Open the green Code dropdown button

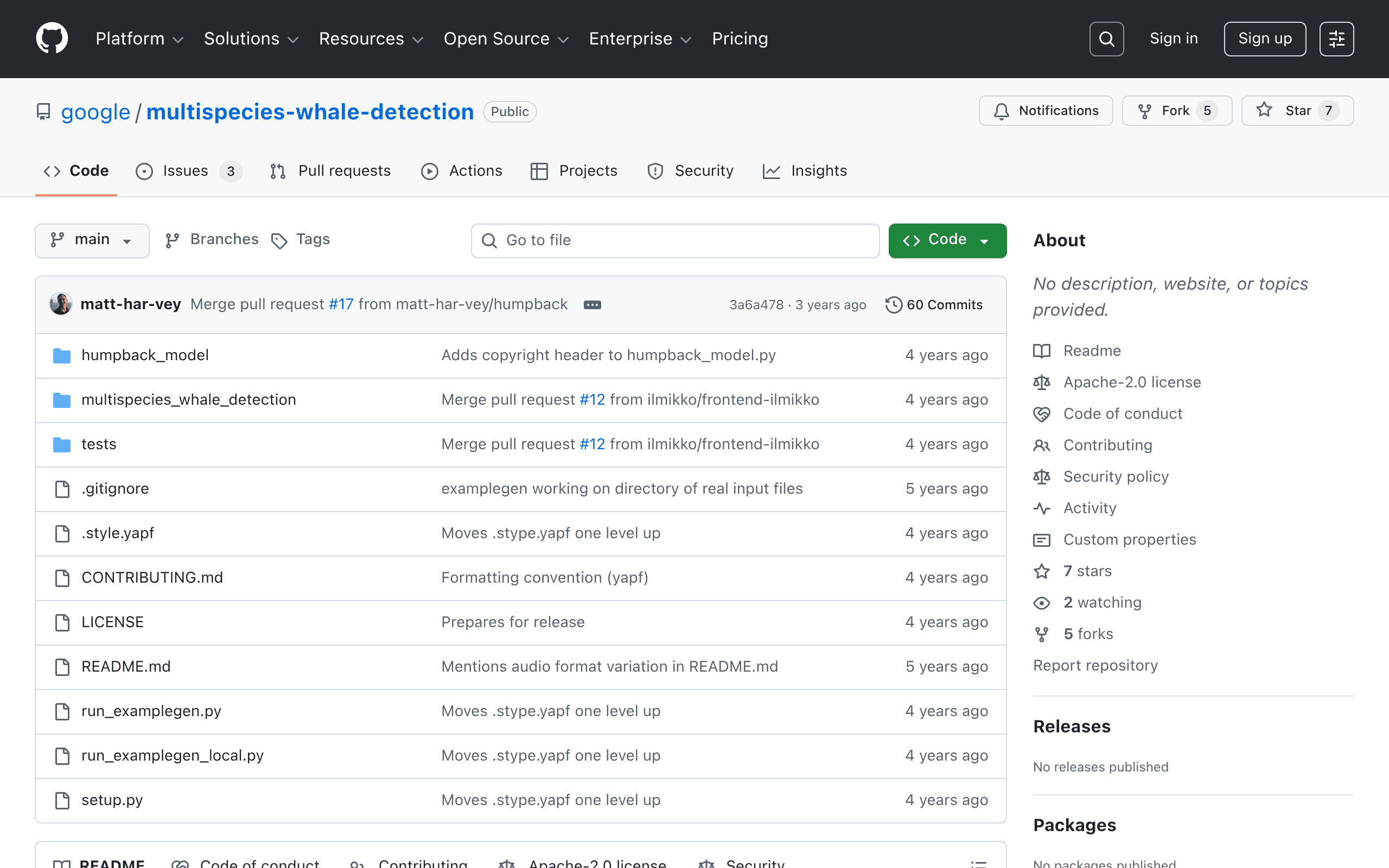tap(947, 240)
